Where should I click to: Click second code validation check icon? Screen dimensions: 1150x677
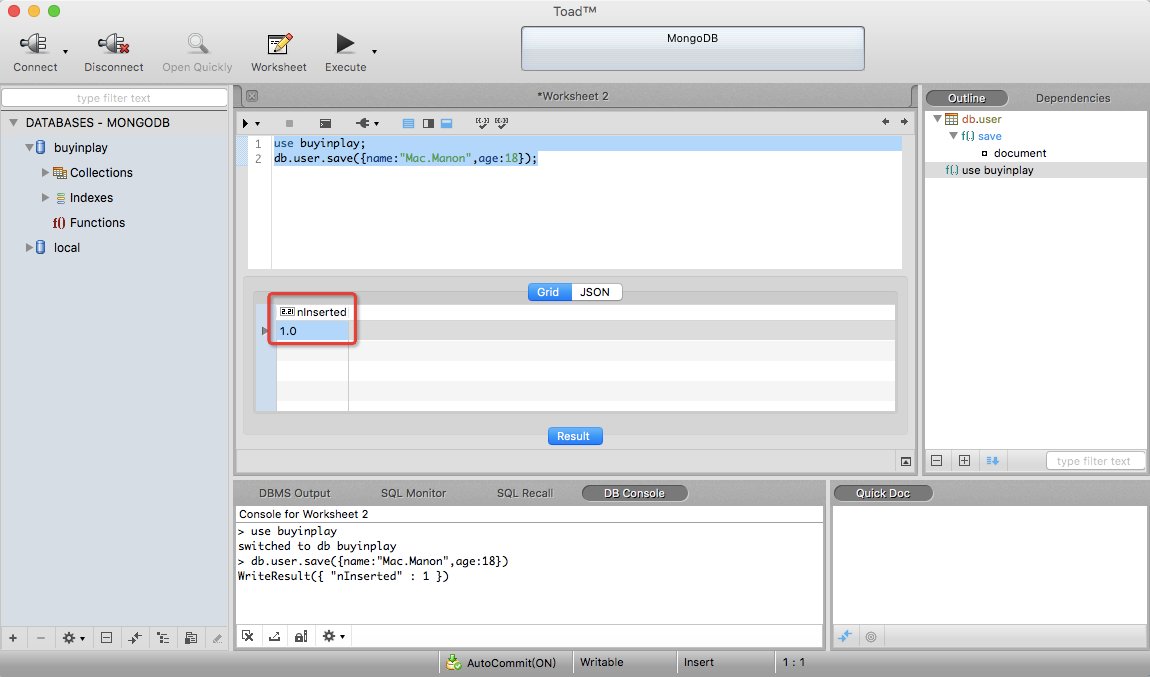pyautogui.click(x=502, y=123)
